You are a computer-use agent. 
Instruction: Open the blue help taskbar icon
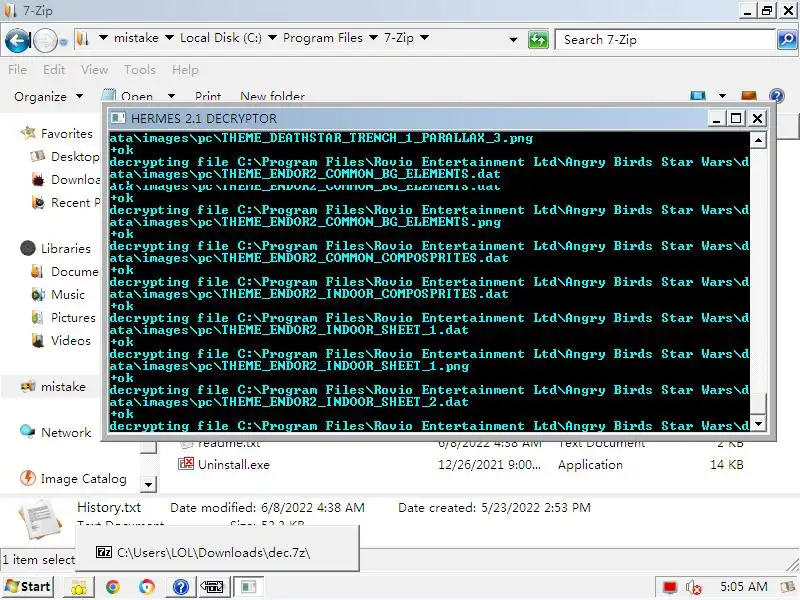(x=181, y=587)
